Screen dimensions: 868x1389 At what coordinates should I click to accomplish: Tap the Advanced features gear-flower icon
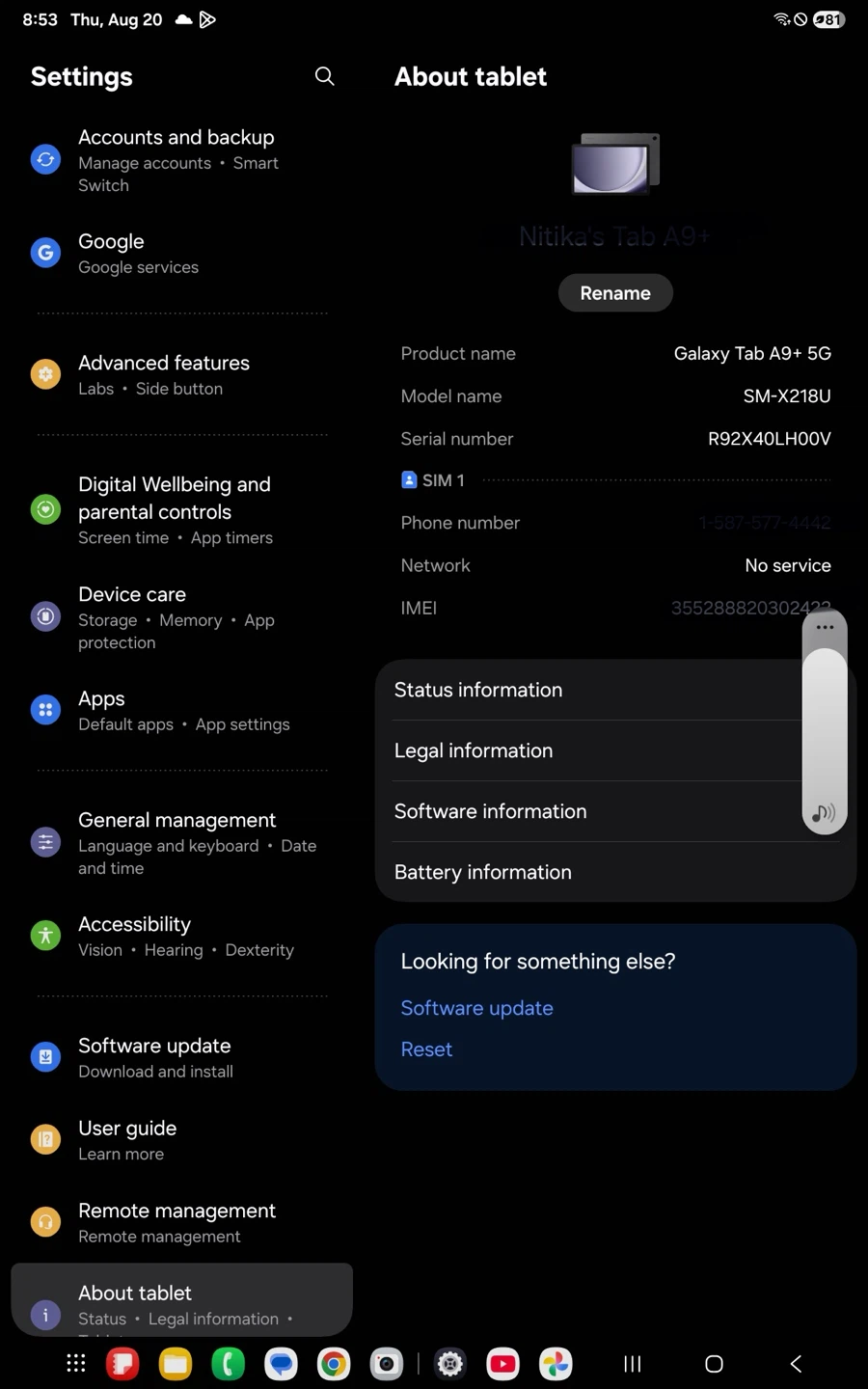(x=45, y=373)
